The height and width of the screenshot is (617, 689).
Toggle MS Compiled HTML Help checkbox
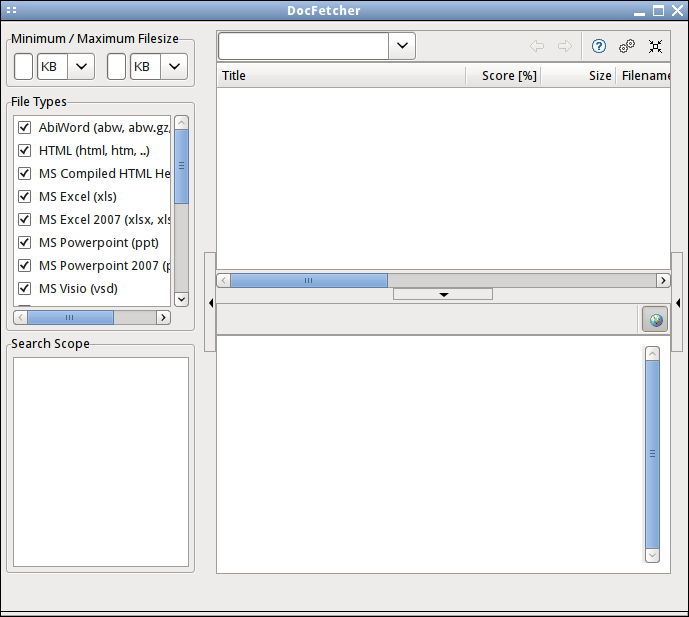(24, 173)
